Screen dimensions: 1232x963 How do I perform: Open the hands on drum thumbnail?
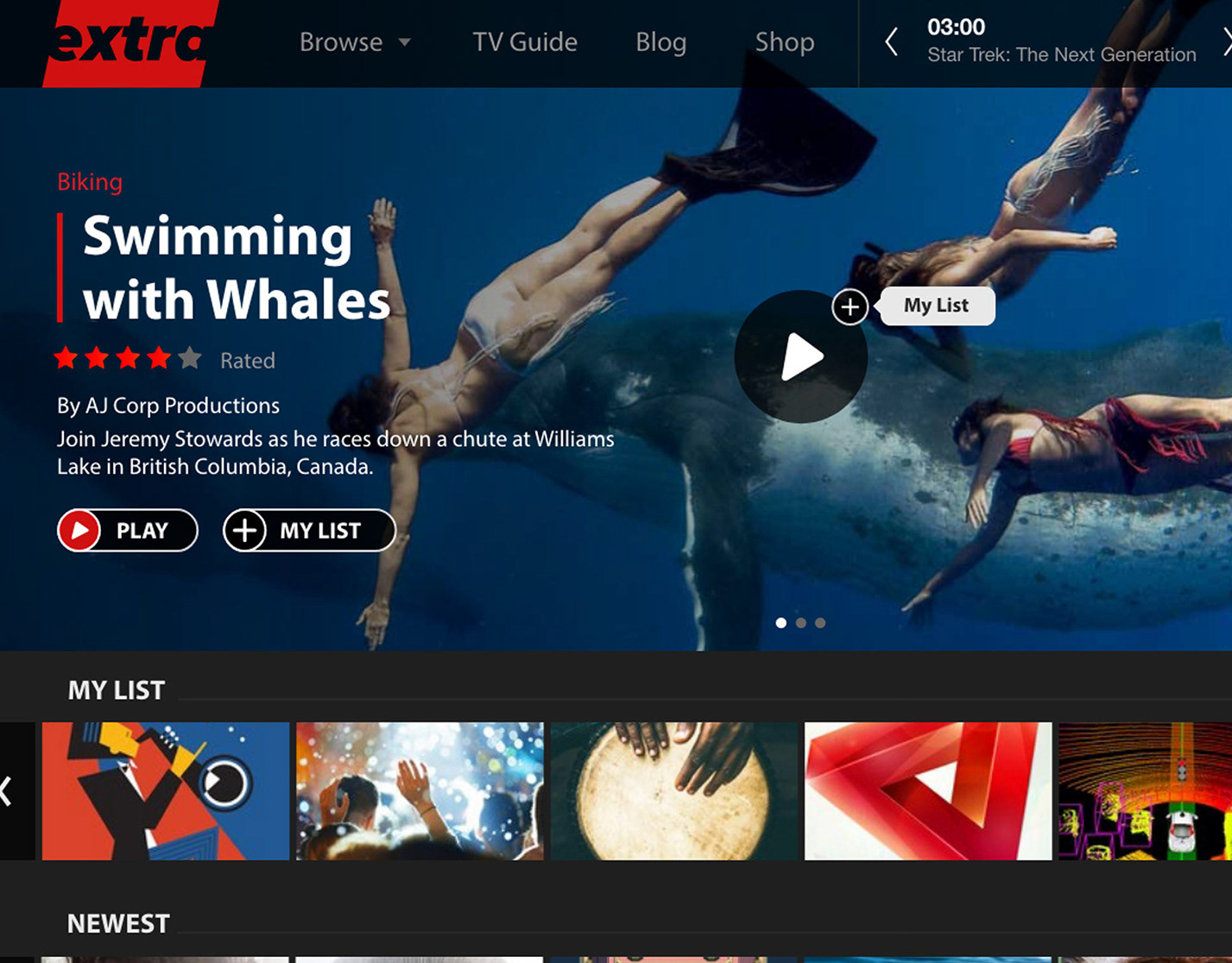click(x=674, y=791)
